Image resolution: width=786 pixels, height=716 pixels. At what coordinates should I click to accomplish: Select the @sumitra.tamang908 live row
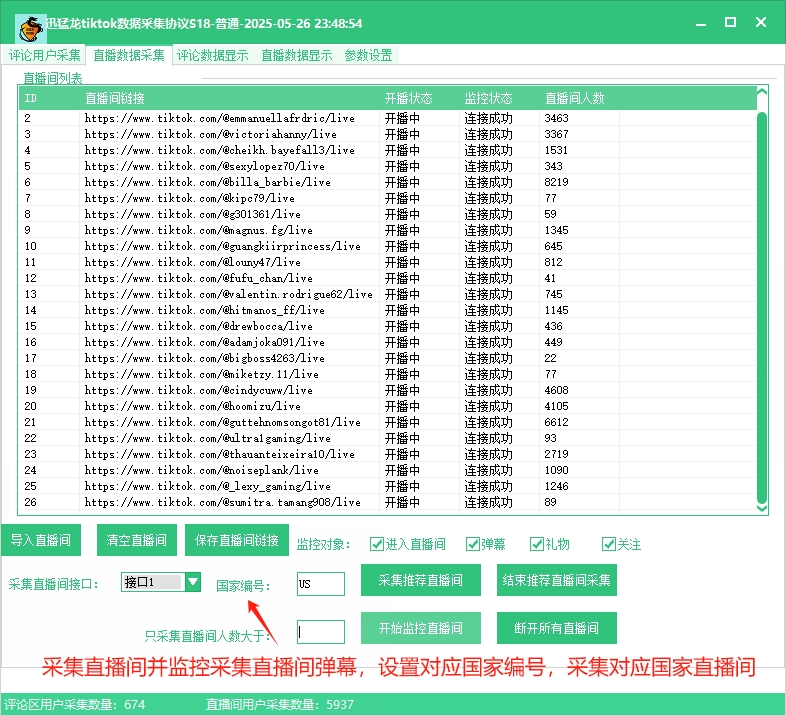387,503
